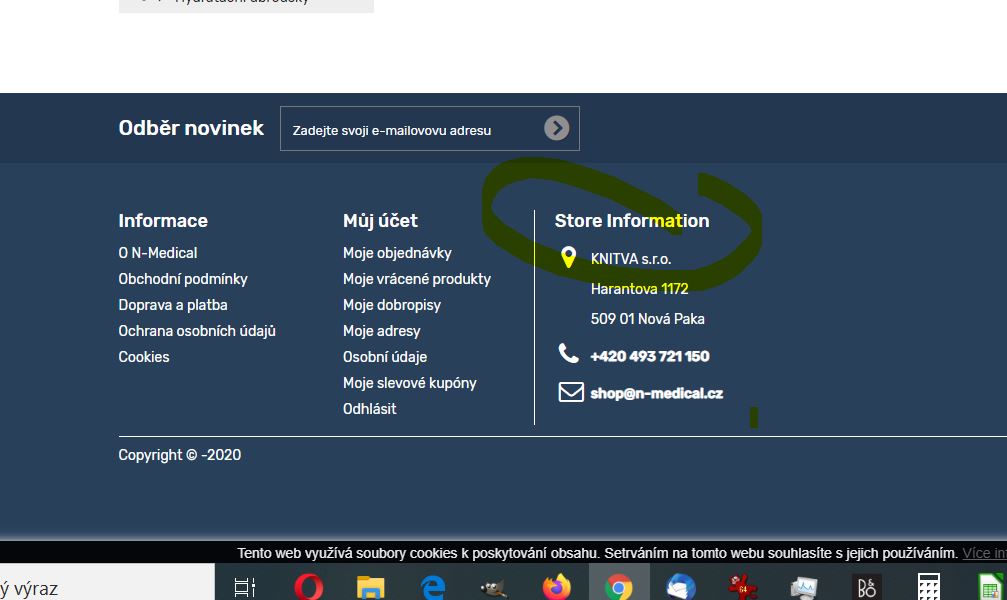Launch Firefox from the taskbar
The width and height of the screenshot is (1007, 600).
pos(556,586)
